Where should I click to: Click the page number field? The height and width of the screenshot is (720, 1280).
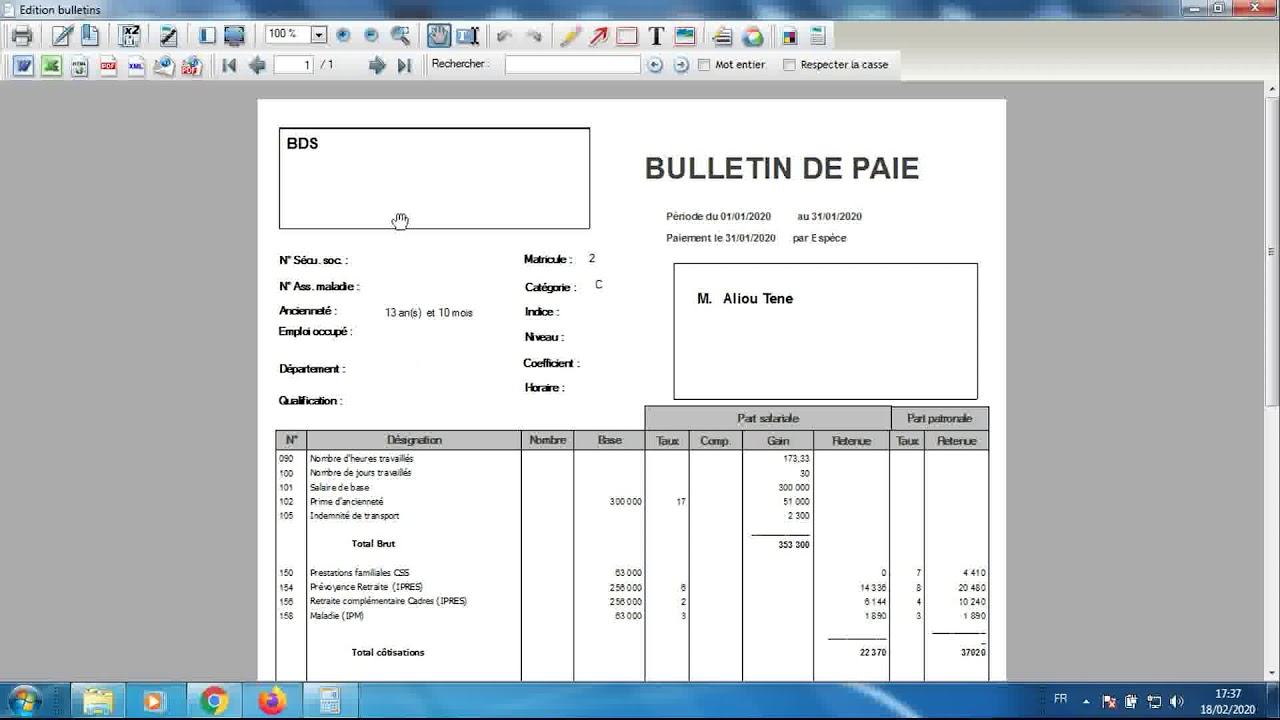293,64
